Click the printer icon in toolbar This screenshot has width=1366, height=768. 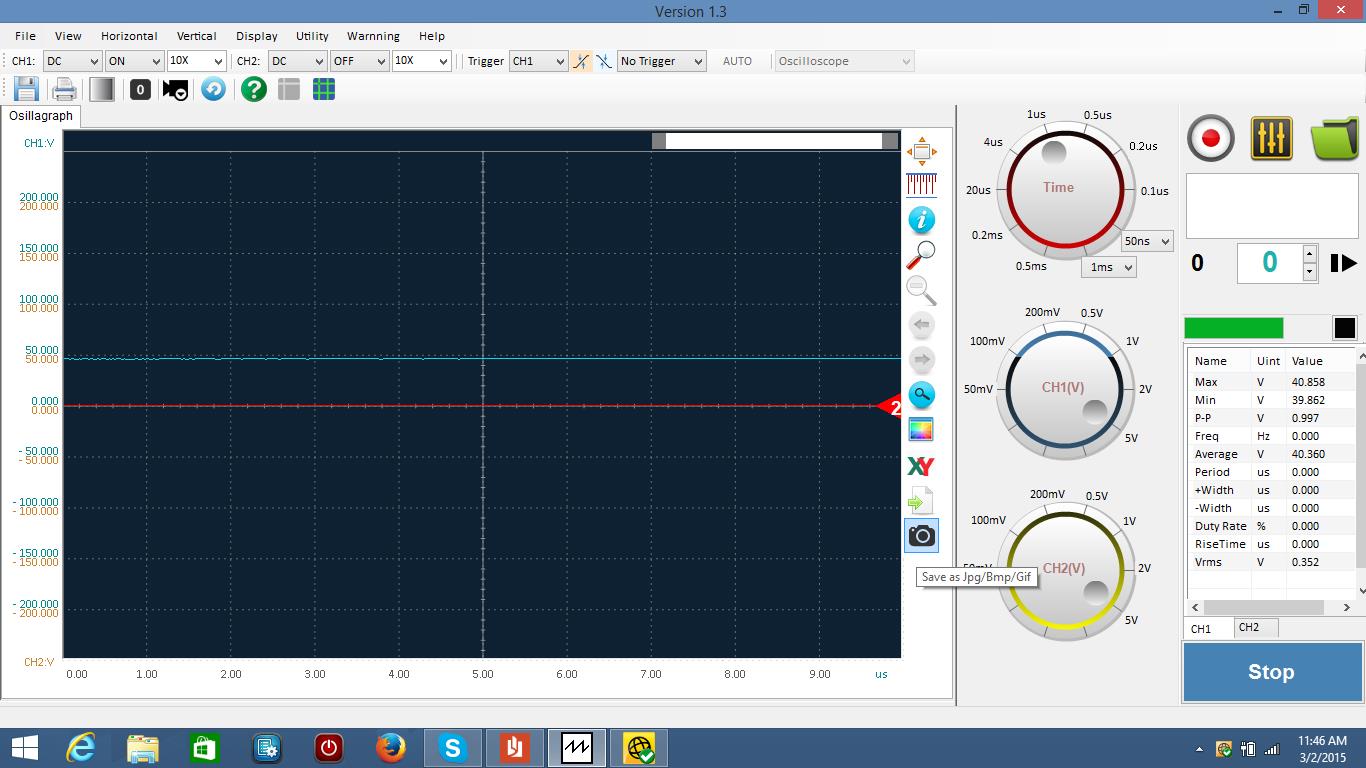64,90
